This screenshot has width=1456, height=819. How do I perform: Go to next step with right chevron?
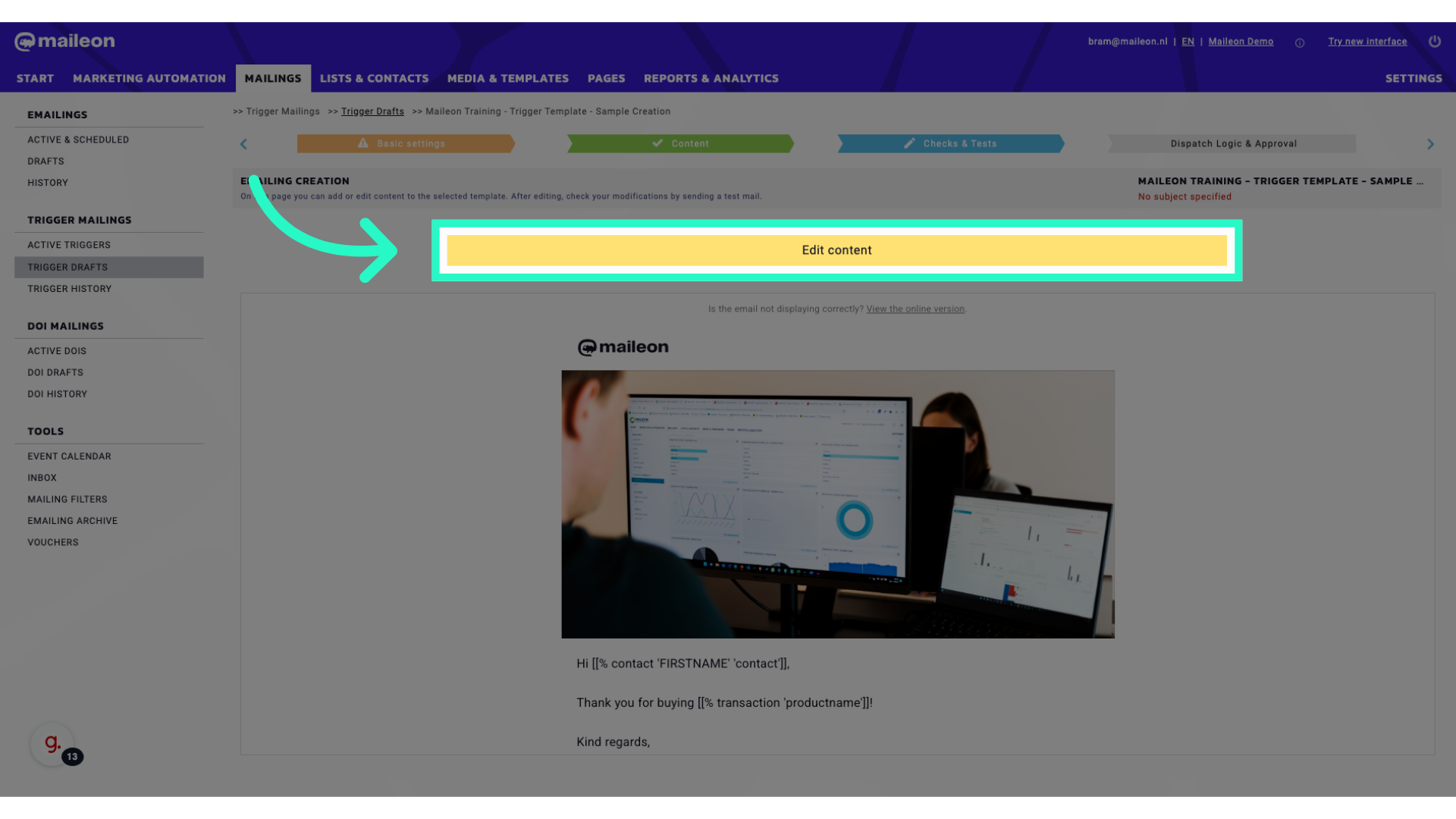click(1430, 144)
